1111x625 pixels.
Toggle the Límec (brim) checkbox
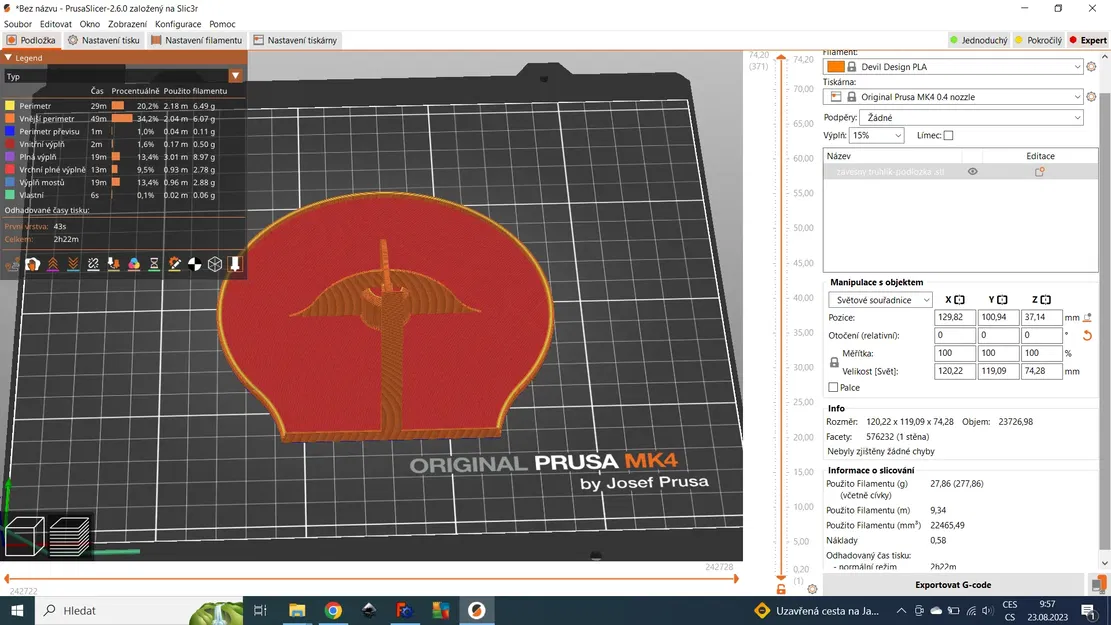point(948,135)
